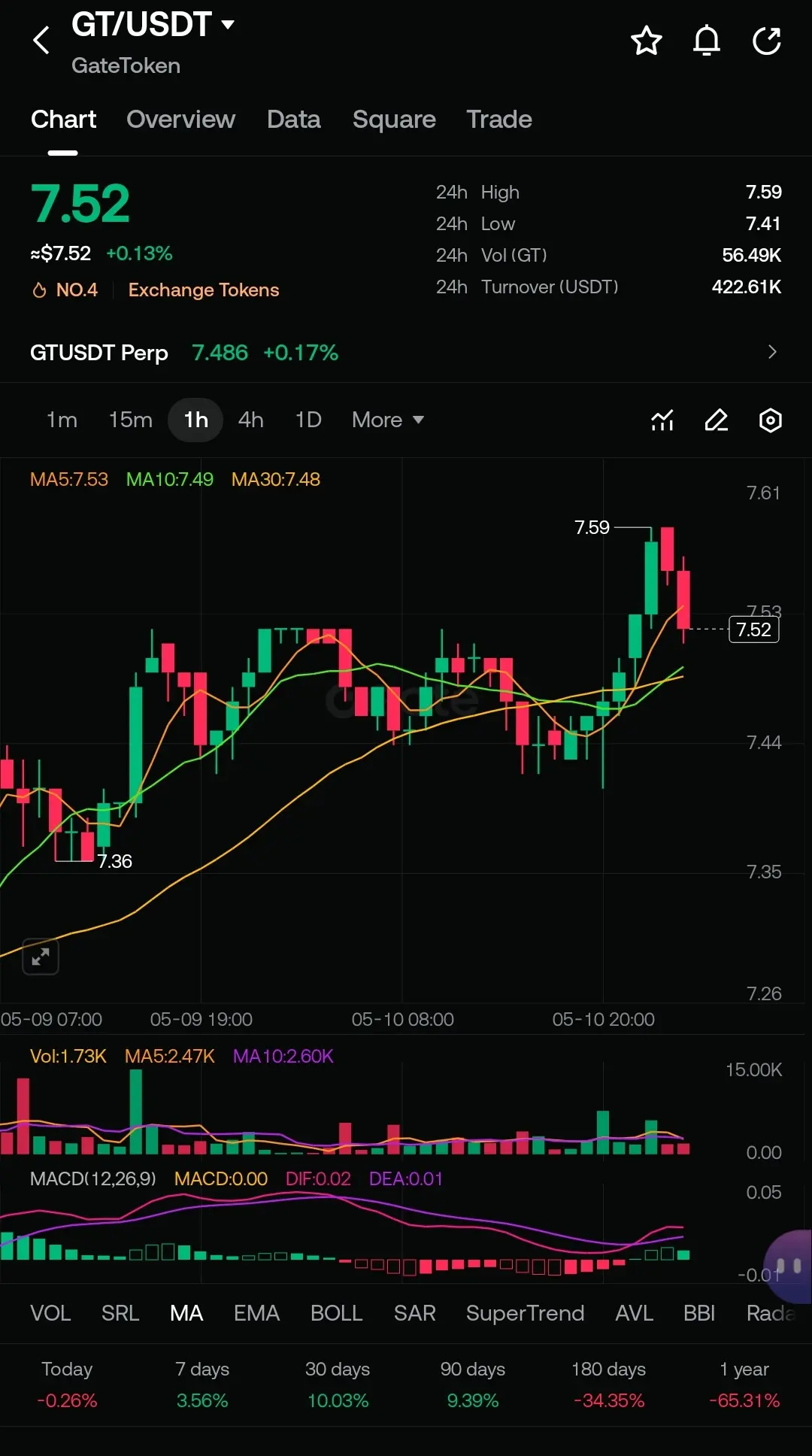The height and width of the screenshot is (1456, 812).
Task: Select 4h timeframe
Action: [x=251, y=420]
